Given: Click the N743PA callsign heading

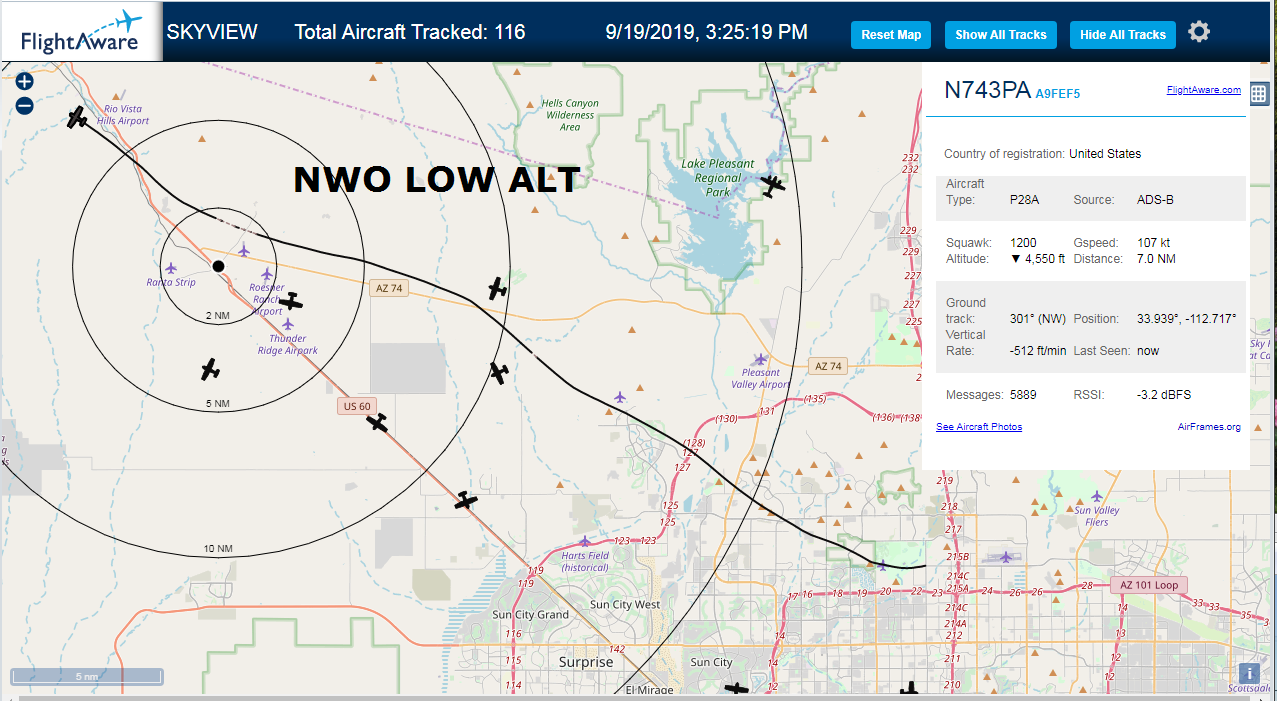Looking at the screenshot, I should pyautogui.click(x=987, y=90).
